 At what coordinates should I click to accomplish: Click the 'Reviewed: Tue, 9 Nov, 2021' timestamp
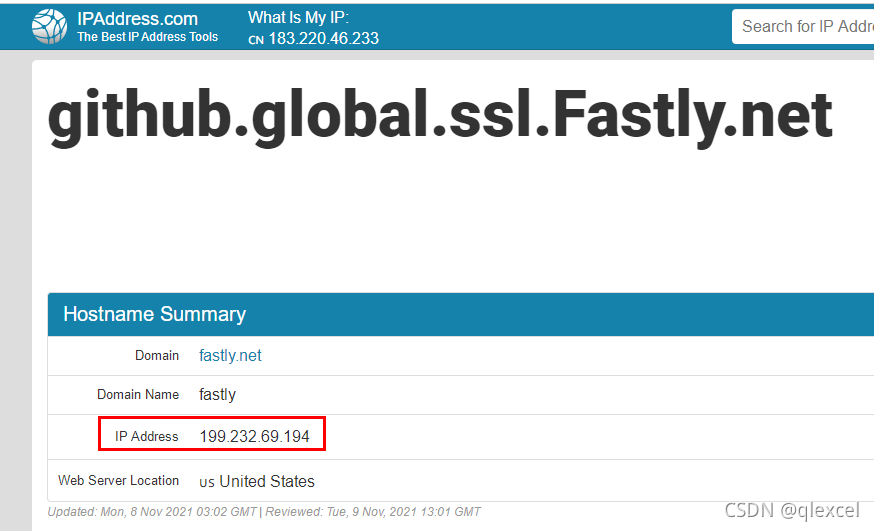tap(373, 511)
